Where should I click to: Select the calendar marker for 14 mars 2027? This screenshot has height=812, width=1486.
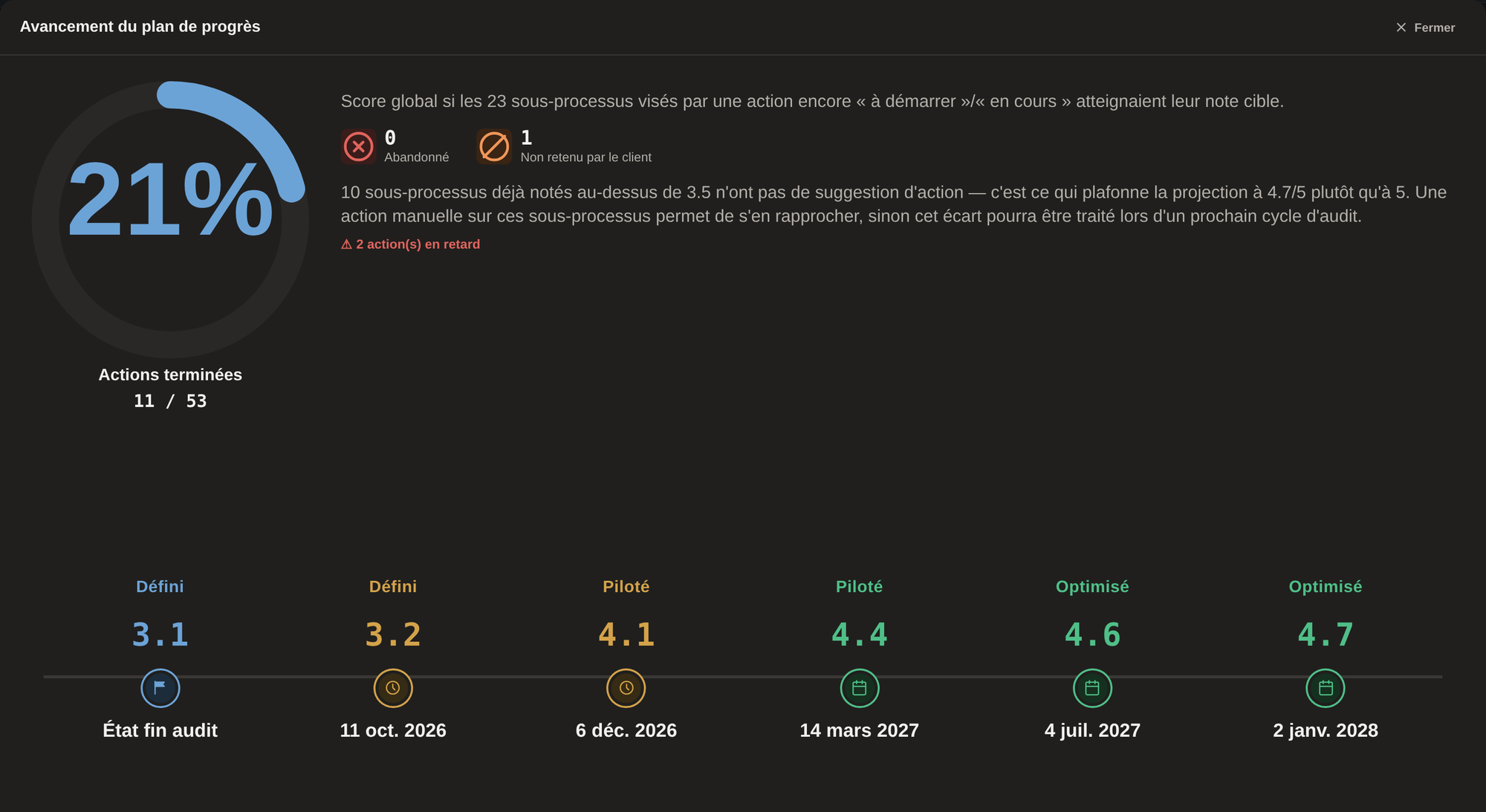pos(860,688)
